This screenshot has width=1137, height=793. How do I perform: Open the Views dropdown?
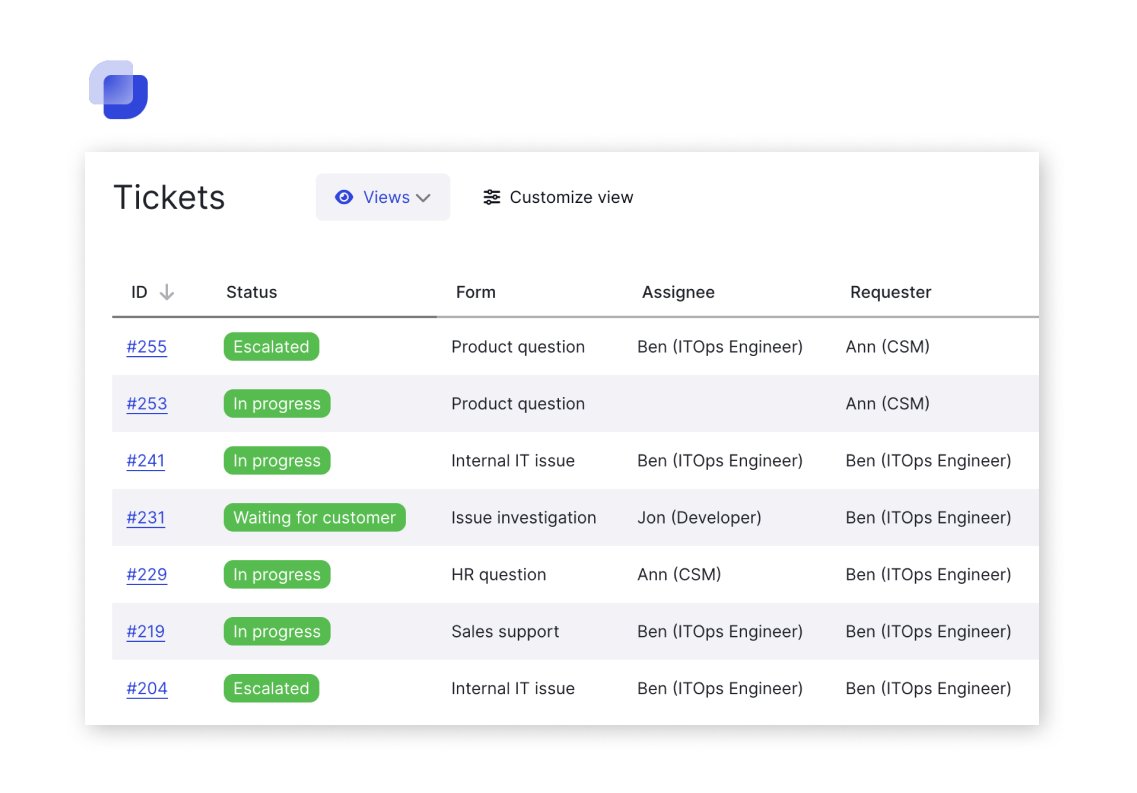point(383,197)
